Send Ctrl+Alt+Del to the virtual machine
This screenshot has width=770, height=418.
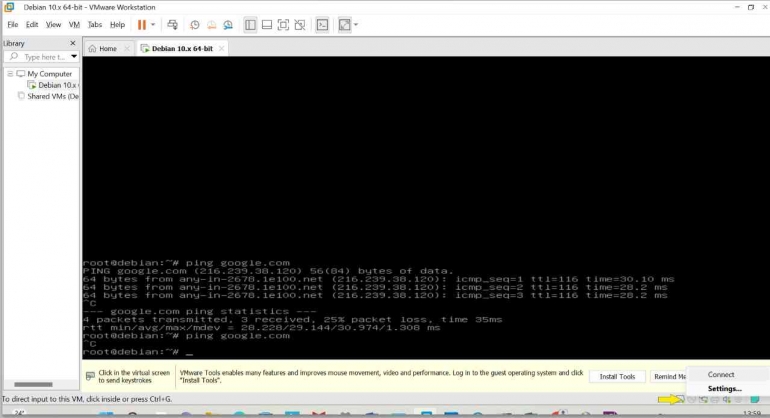click(x=172, y=24)
